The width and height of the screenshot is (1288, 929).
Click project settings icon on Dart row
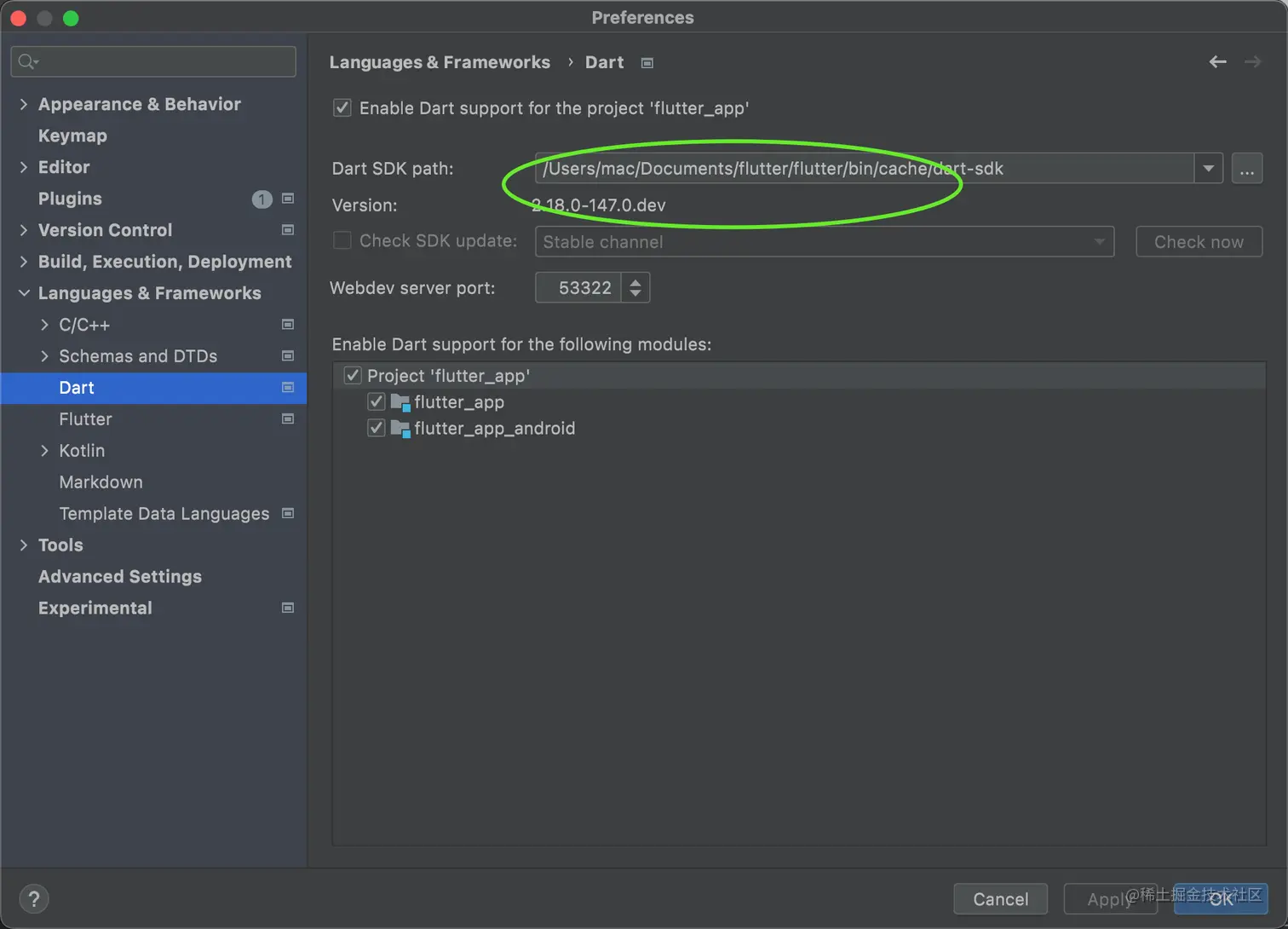(x=288, y=388)
